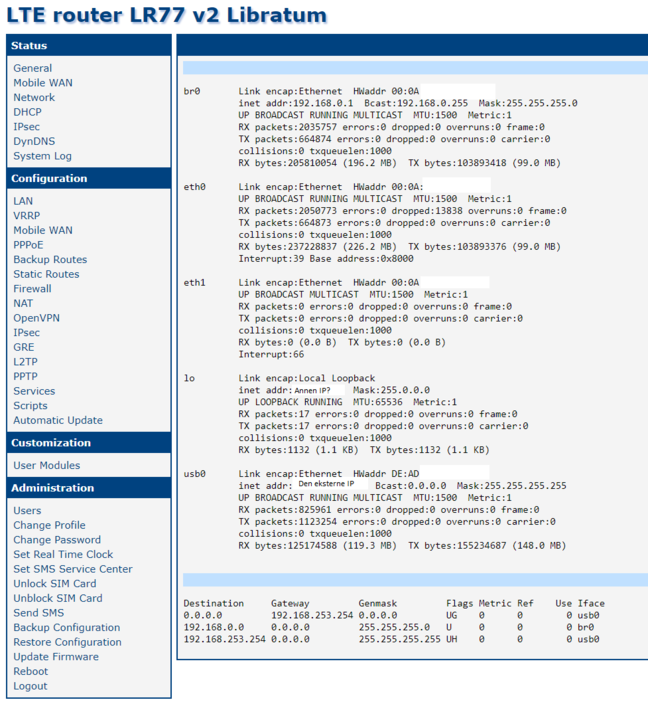This screenshot has width=648, height=720.
Task: Open Restore Configuration page
Action: 68,642
